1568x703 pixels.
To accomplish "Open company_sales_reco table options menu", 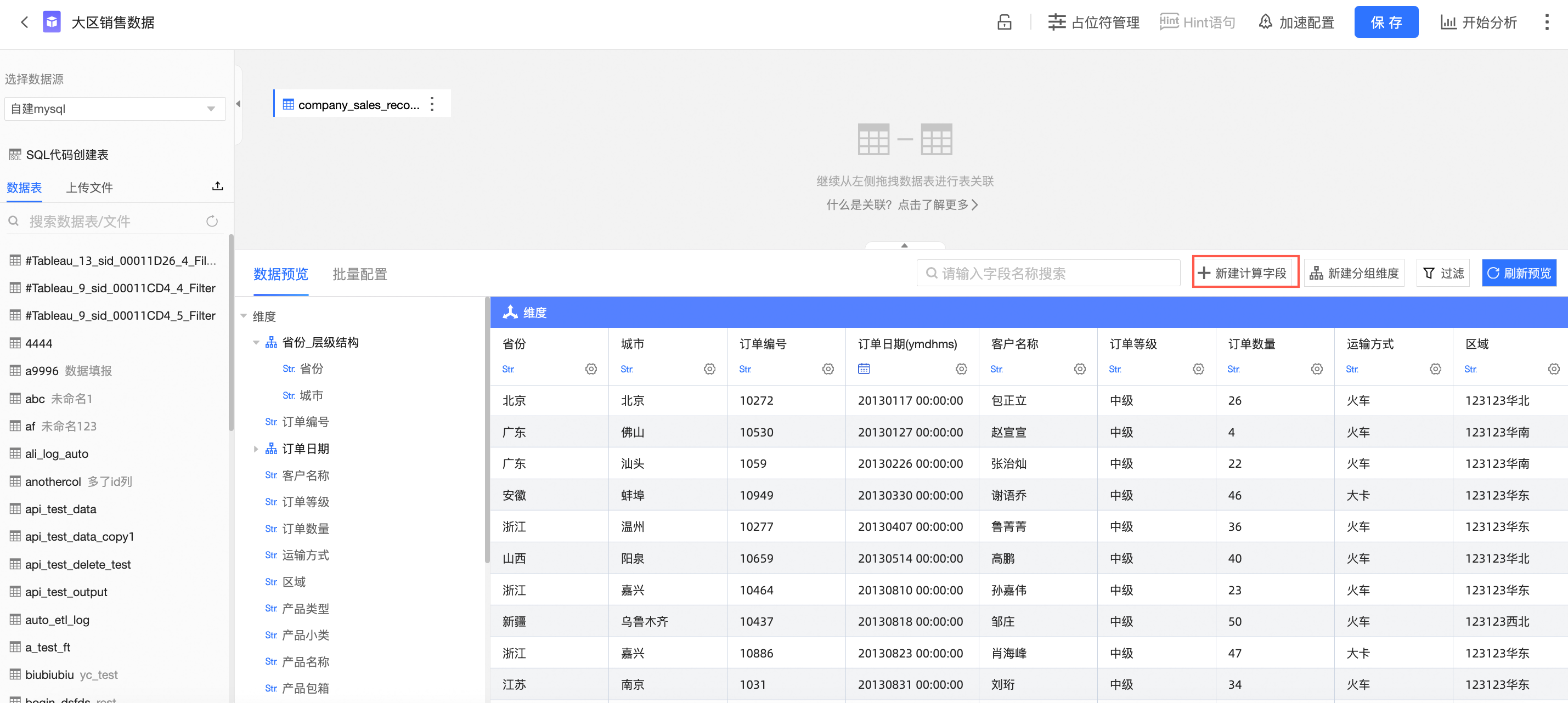I will [x=432, y=104].
